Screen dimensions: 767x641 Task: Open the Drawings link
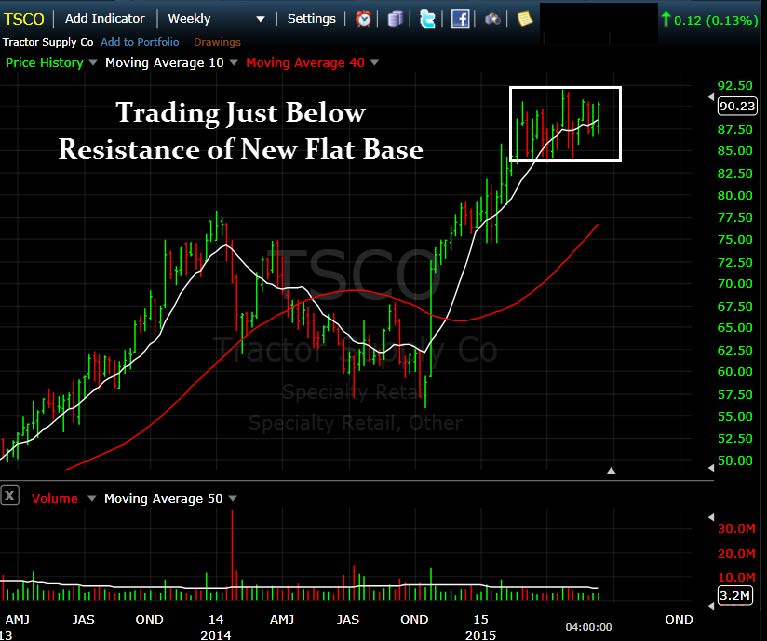(x=217, y=42)
